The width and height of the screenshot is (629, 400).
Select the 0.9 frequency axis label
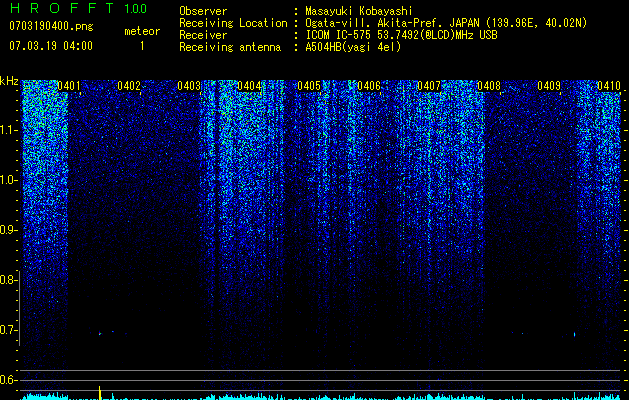8,230
